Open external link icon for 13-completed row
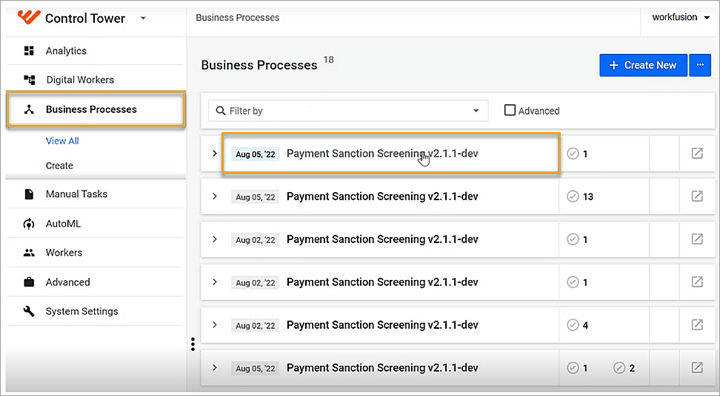 (697, 196)
